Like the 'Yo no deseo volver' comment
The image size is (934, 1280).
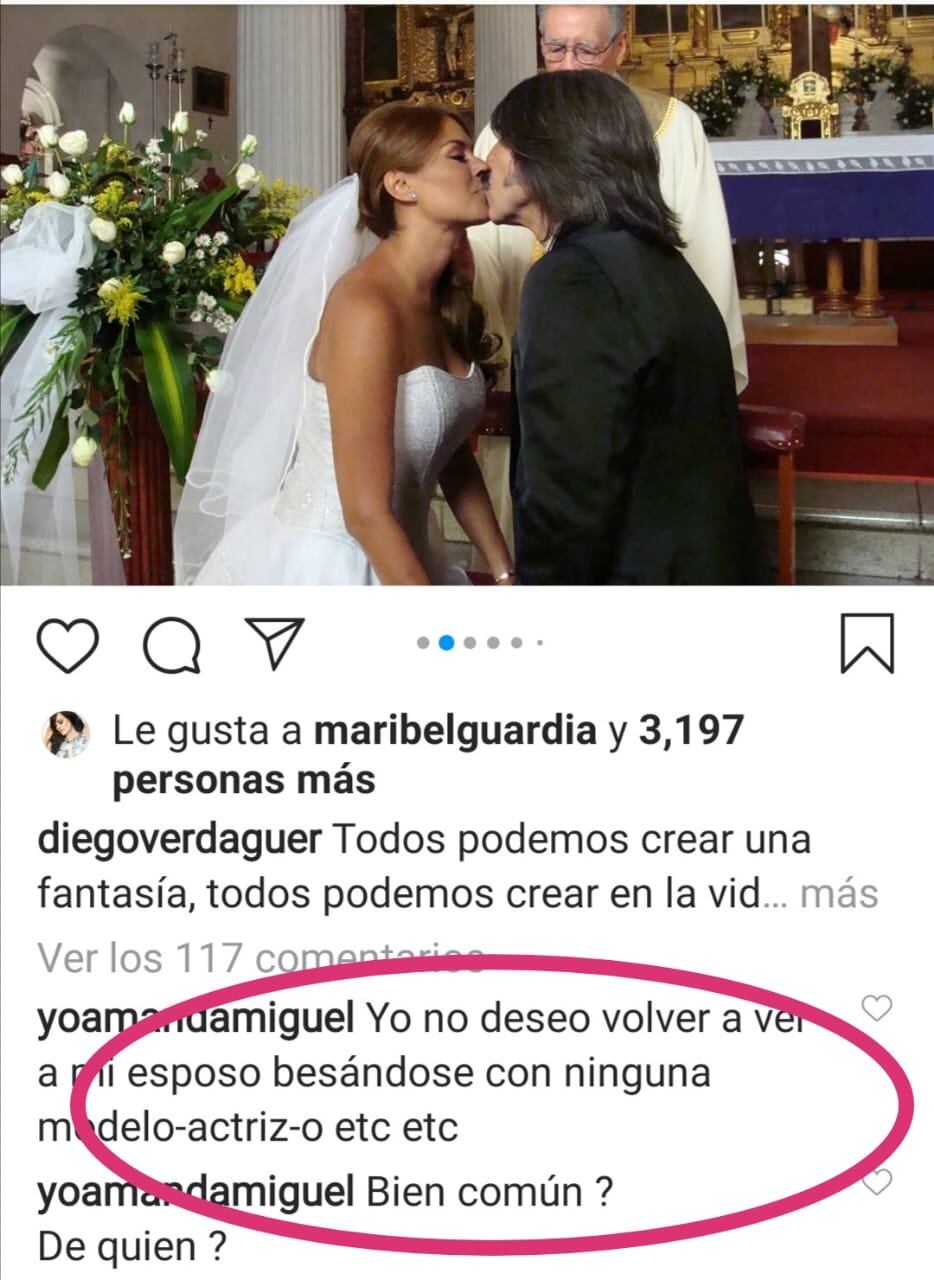[877, 1009]
